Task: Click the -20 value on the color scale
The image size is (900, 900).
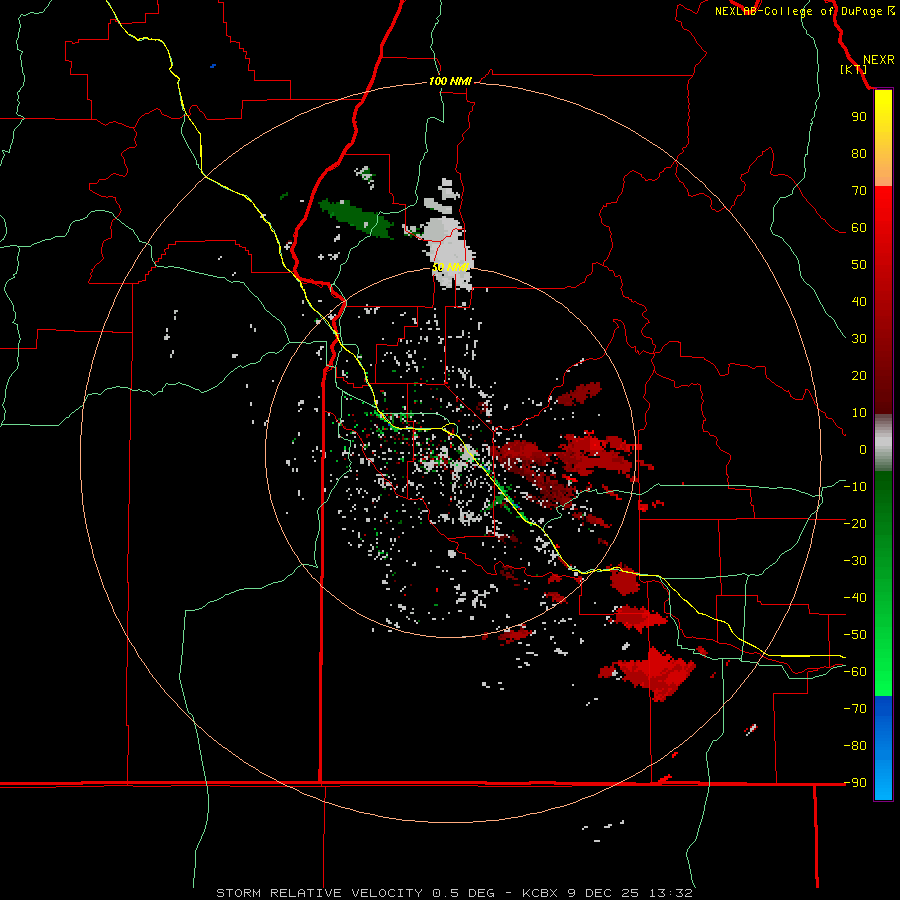Action: [855, 523]
